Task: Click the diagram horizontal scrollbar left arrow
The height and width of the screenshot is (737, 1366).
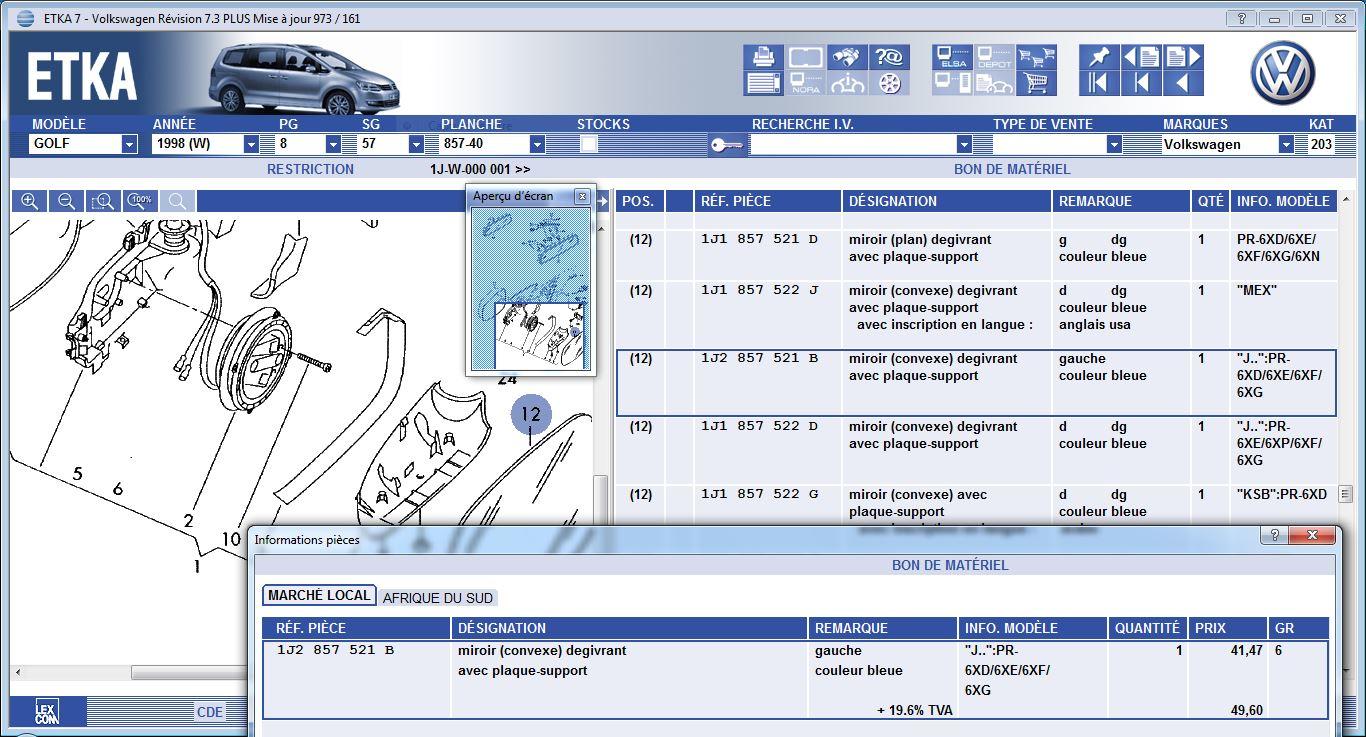Action: 16,673
